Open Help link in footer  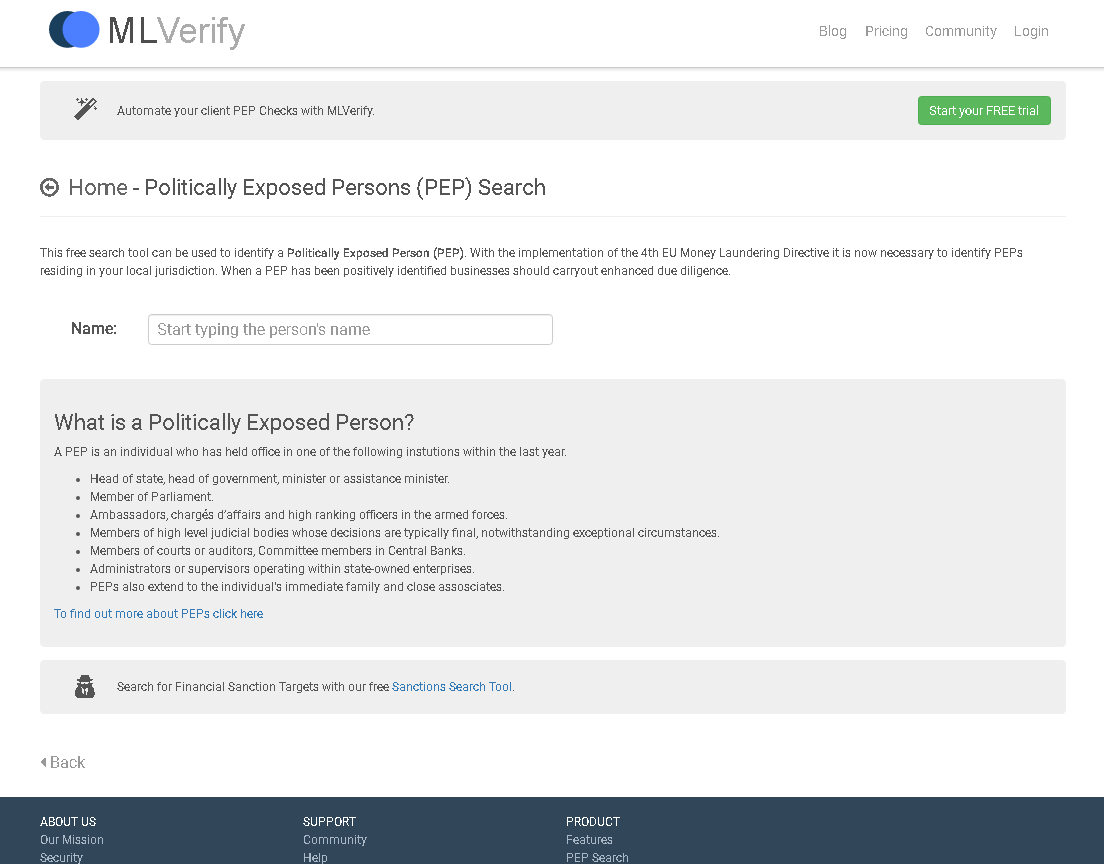pyautogui.click(x=315, y=857)
